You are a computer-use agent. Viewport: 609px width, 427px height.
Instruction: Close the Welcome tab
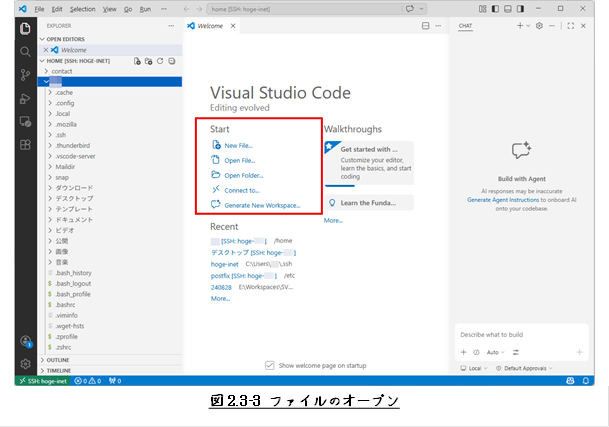click(x=231, y=25)
